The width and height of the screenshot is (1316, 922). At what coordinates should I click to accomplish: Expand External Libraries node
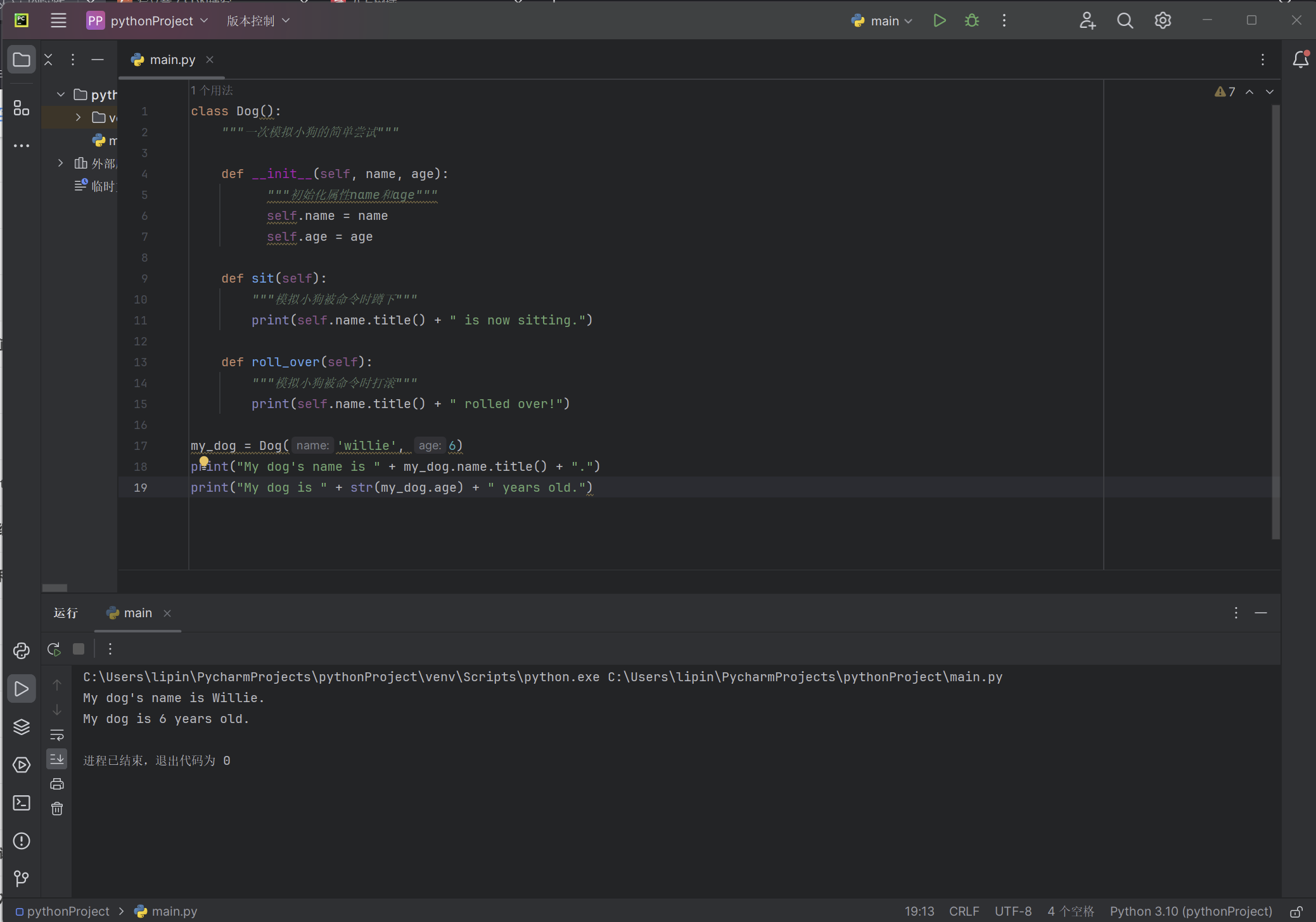coord(61,163)
